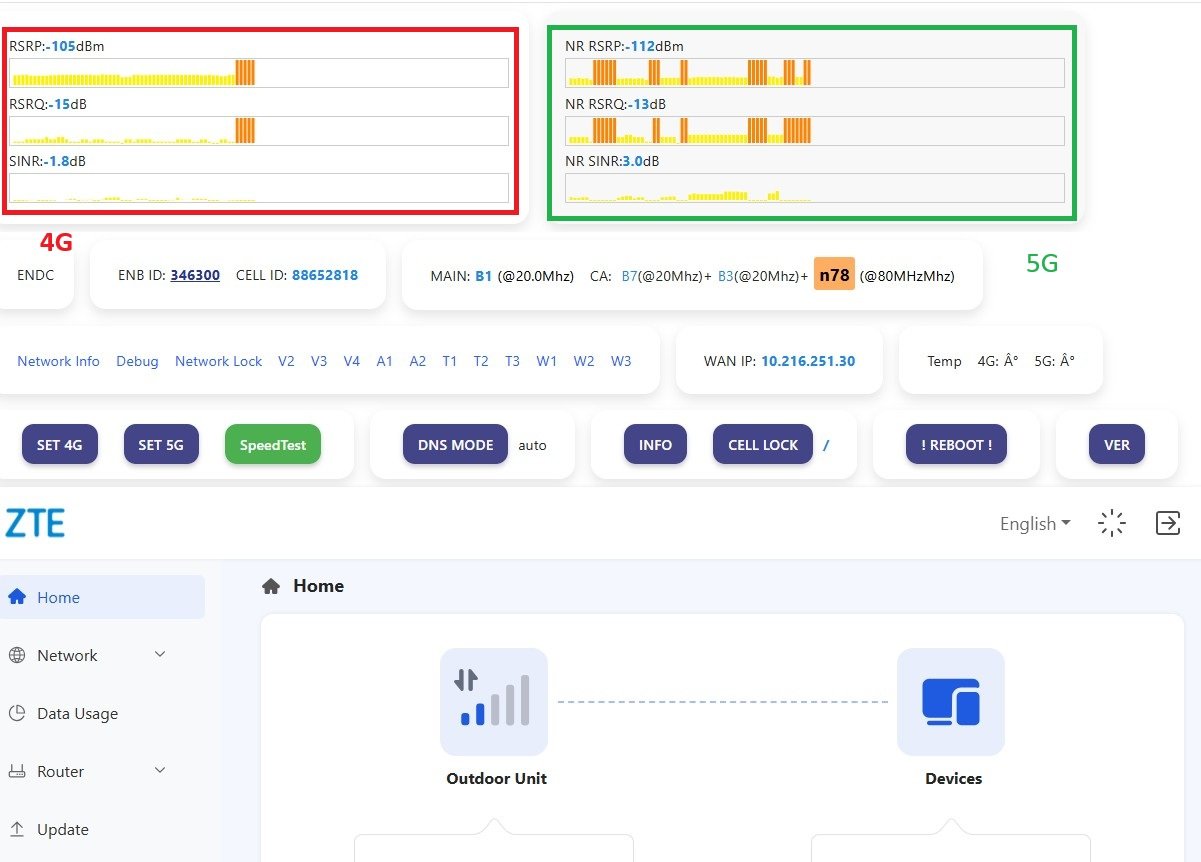The height and width of the screenshot is (862, 1201).
Task: Run the SpeedTest button
Action: (273, 445)
